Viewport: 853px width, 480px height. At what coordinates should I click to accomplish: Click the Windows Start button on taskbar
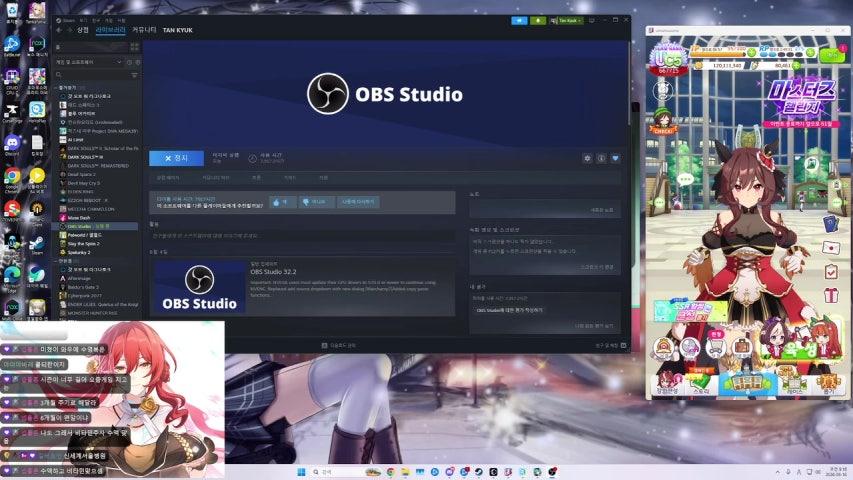(x=301, y=472)
